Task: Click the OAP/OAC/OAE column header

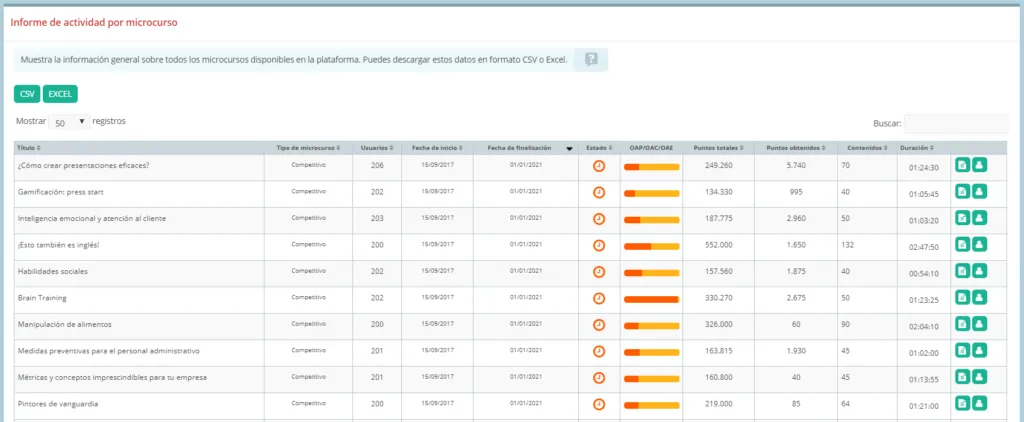Action: [651, 148]
